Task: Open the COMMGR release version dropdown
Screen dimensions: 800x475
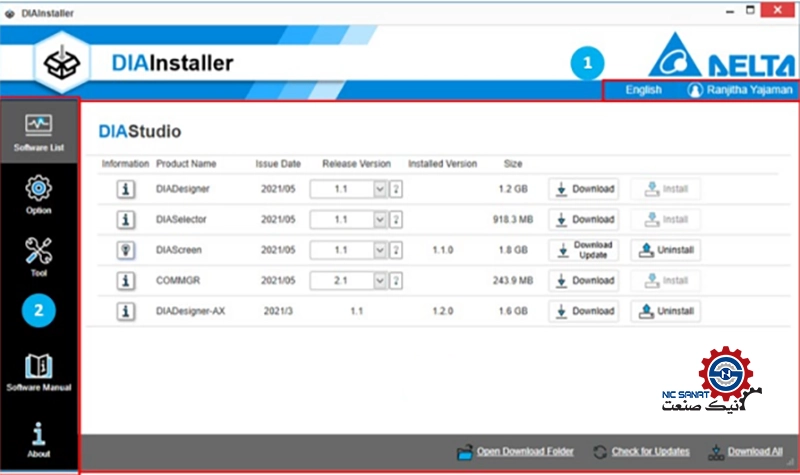Action: click(379, 281)
